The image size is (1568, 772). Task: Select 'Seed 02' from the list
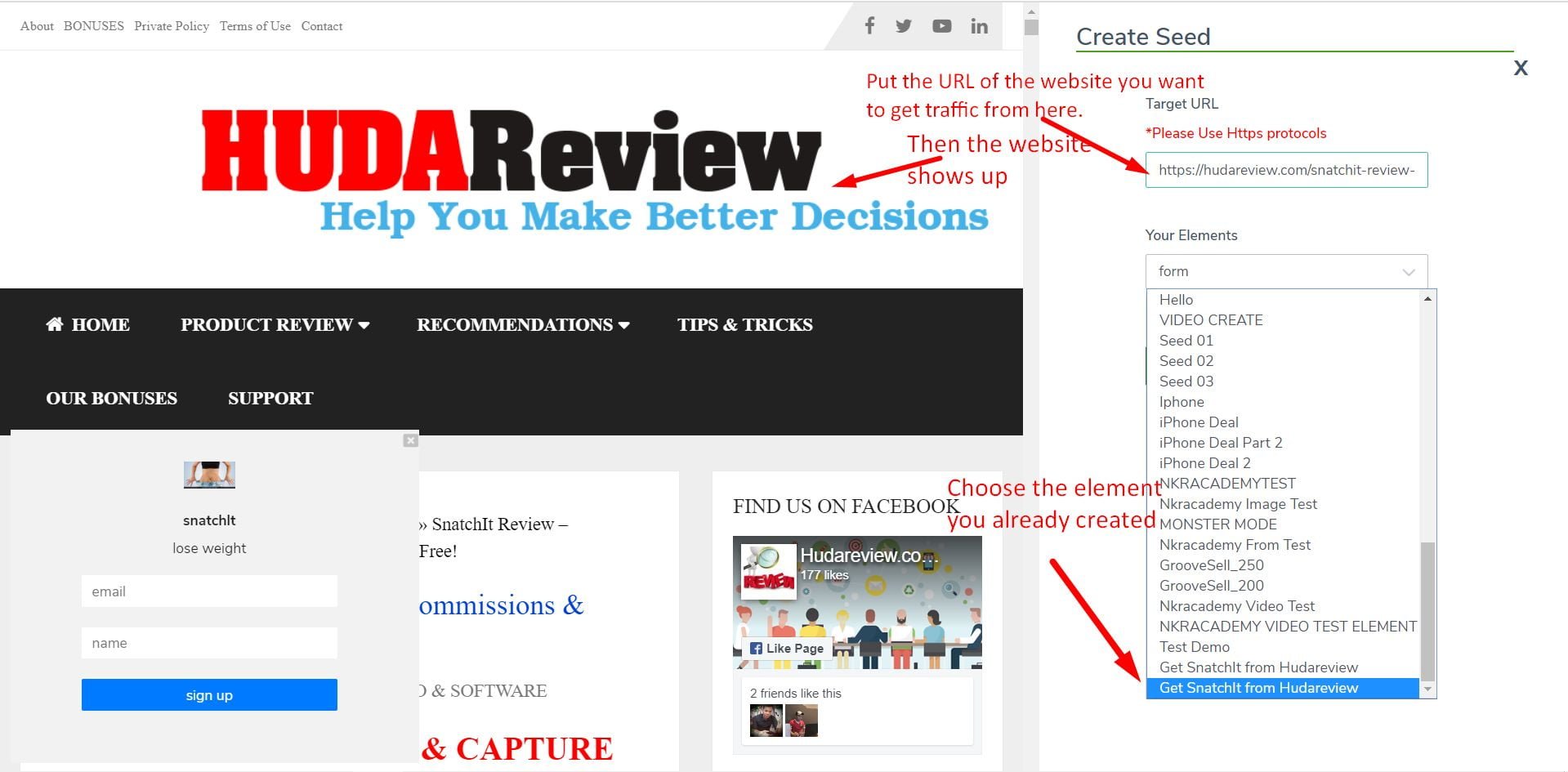(1283, 361)
